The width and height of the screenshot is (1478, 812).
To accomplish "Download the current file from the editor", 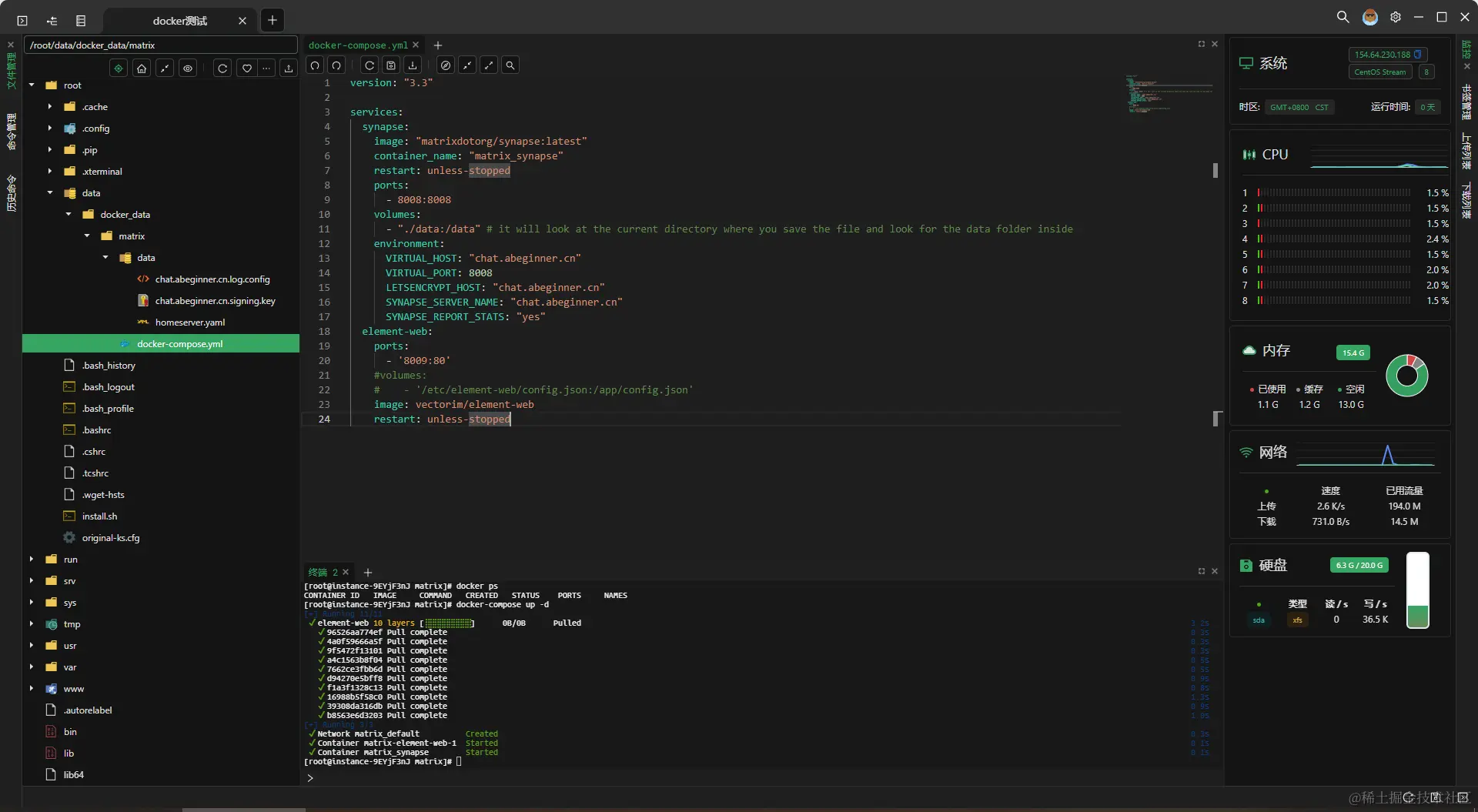I will pyautogui.click(x=413, y=65).
